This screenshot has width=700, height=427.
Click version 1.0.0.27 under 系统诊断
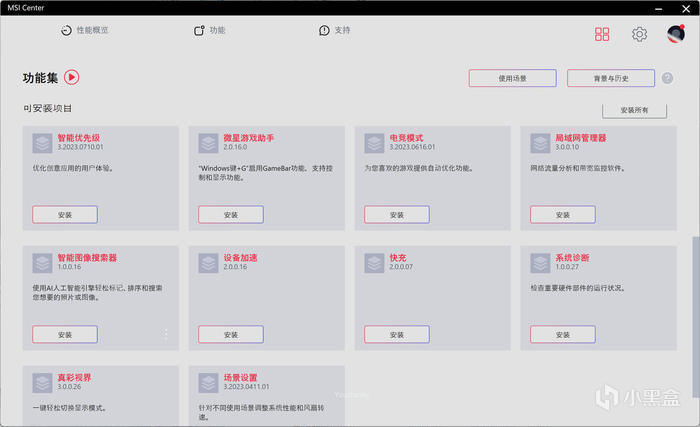click(x=567, y=267)
